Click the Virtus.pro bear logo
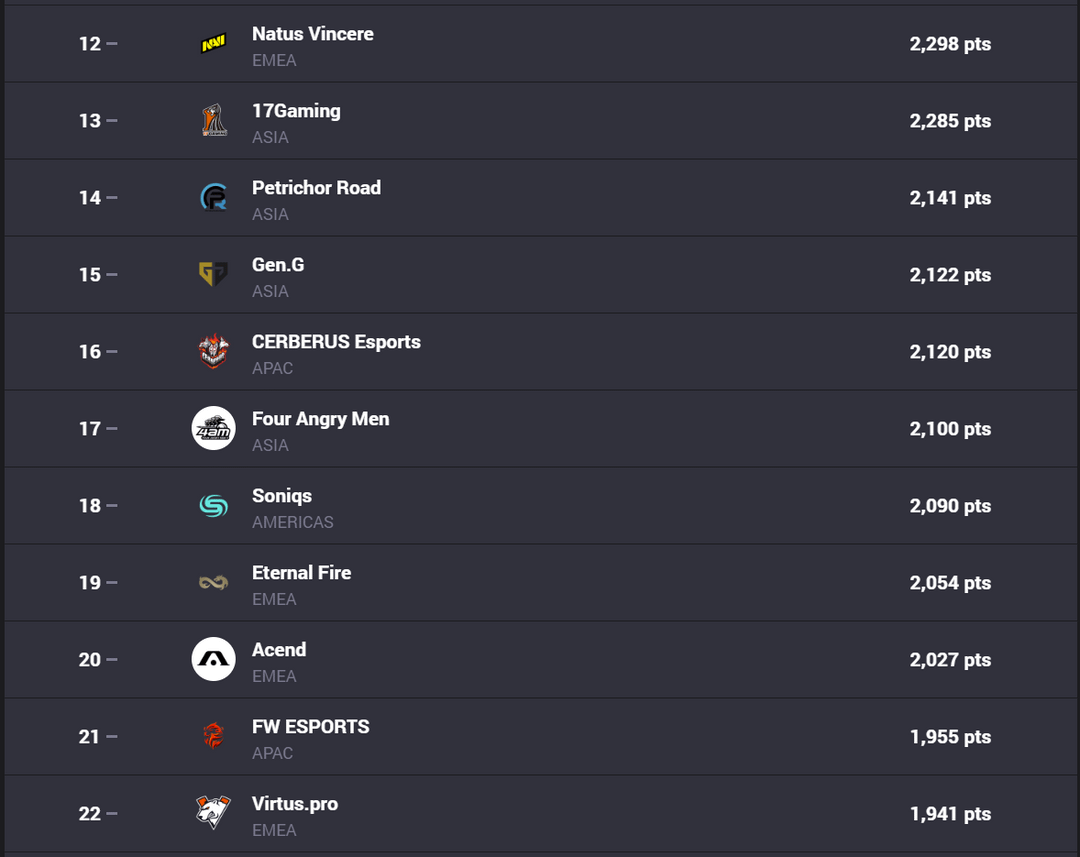 point(213,812)
